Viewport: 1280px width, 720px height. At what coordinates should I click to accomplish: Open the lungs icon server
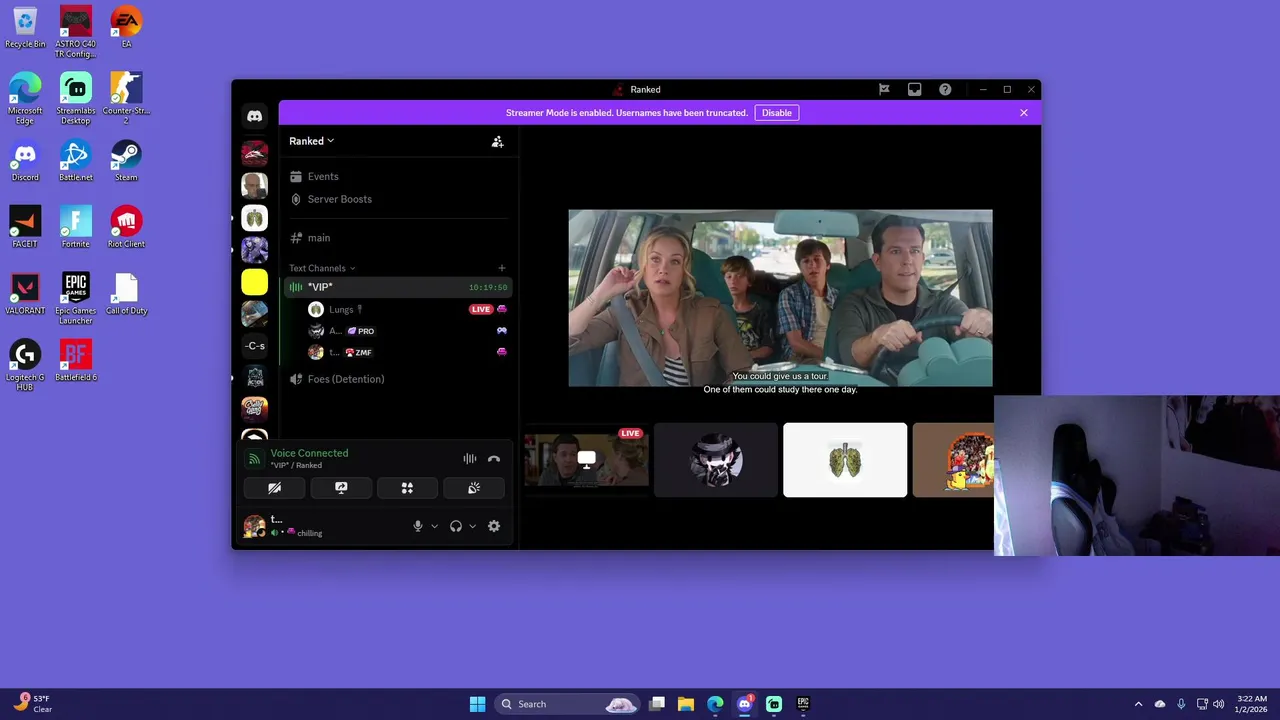255,218
